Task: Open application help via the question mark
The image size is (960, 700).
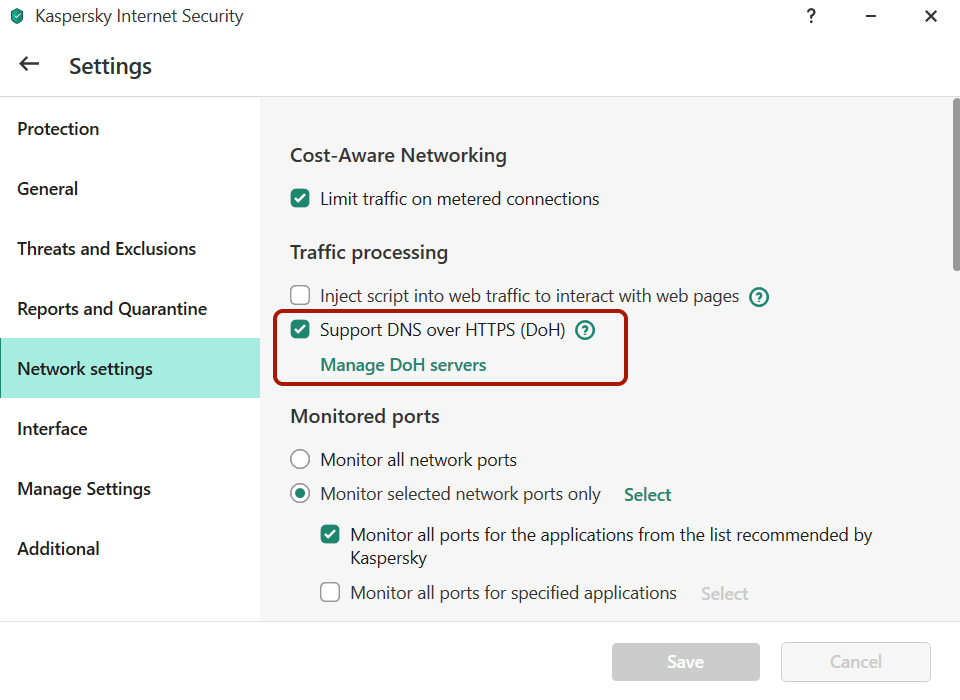Action: click(x=811, y=16)
